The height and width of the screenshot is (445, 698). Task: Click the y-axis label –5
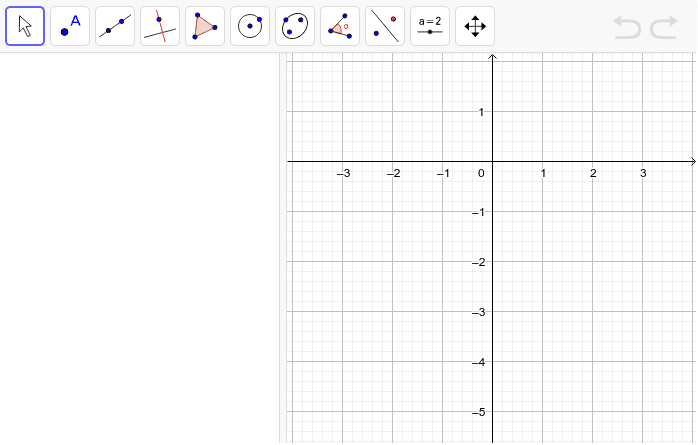click(479, 412)
